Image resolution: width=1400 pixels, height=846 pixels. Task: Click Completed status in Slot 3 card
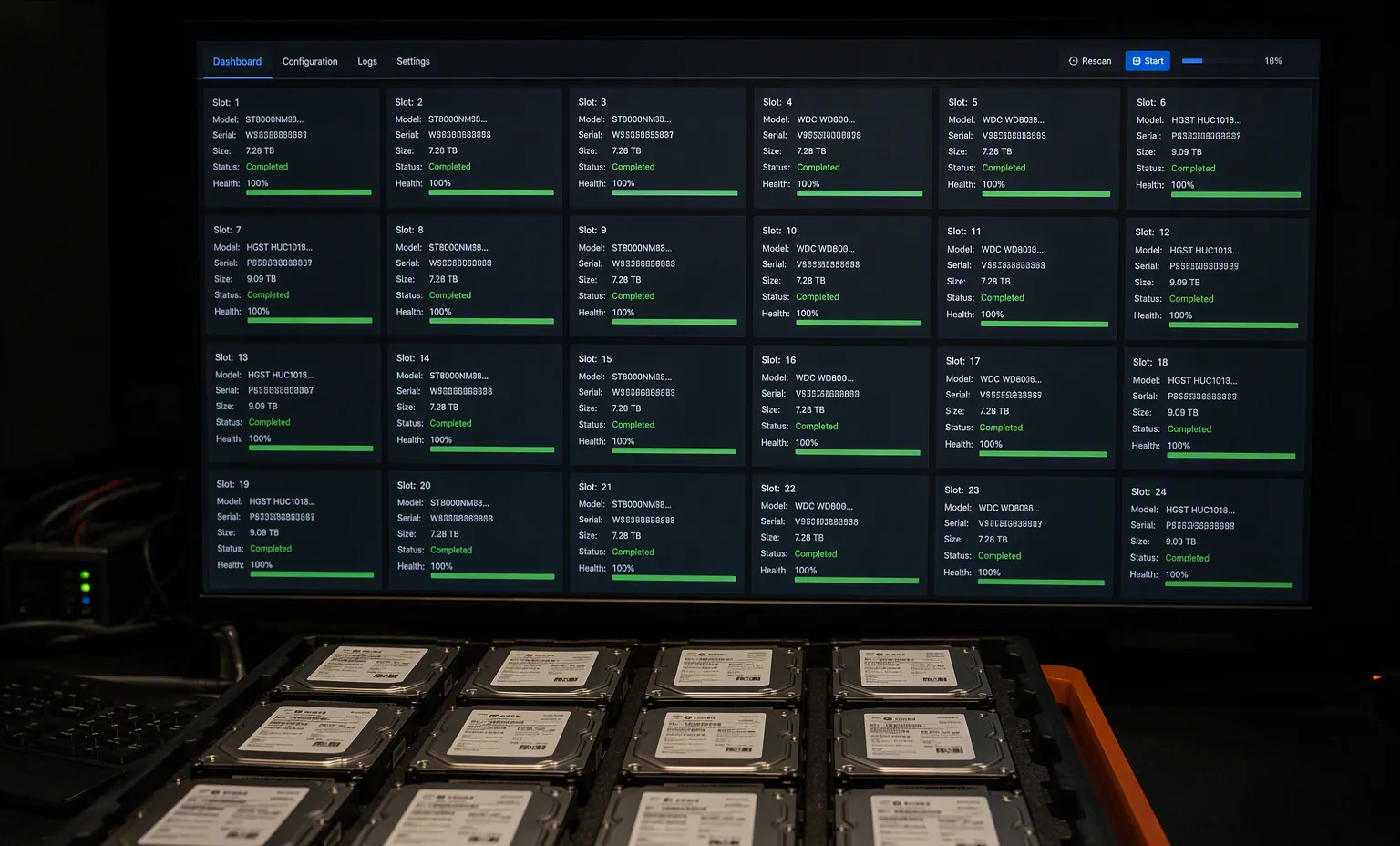point(633,167)
